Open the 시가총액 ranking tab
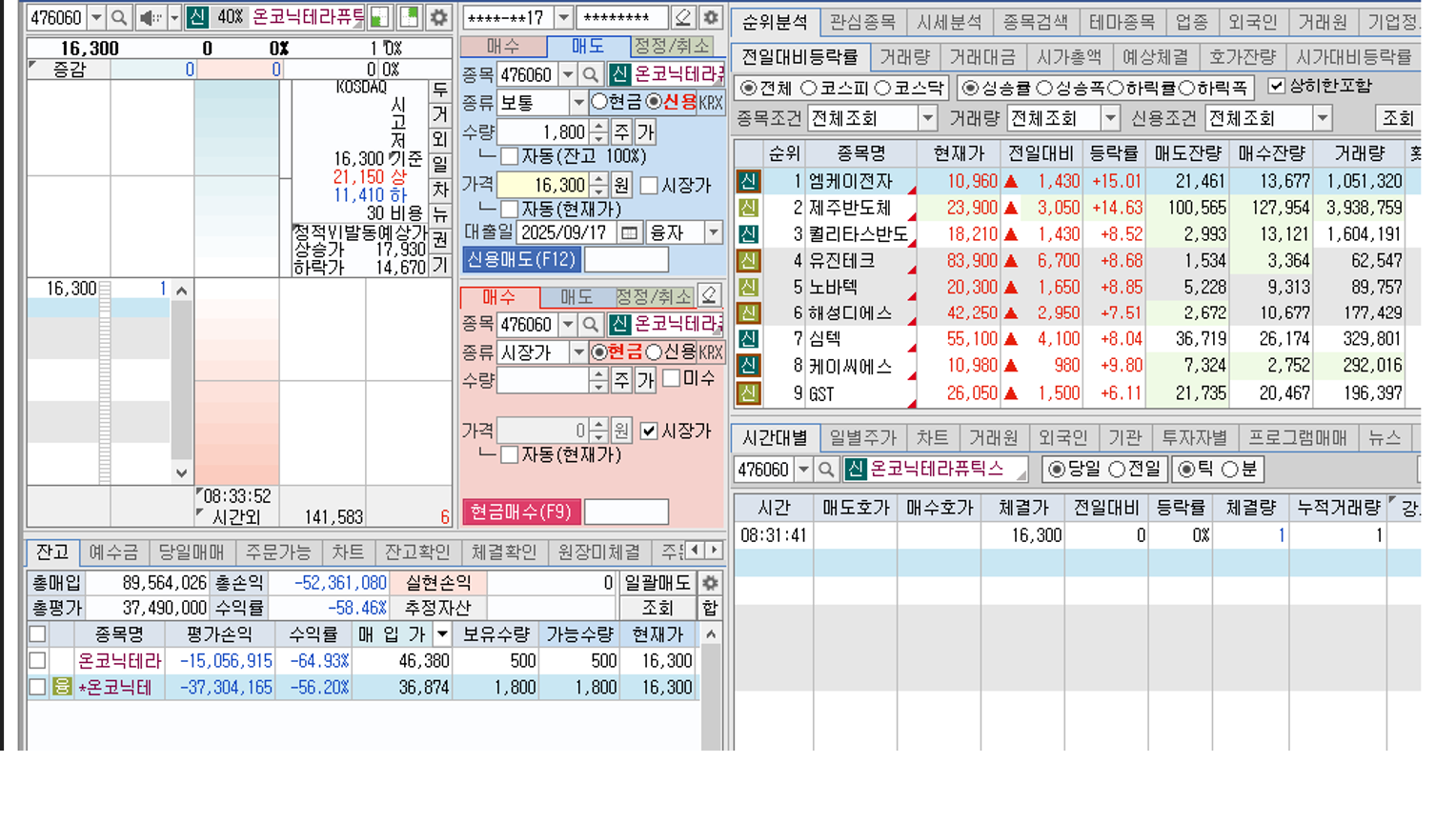This screenshot has height=823, width=1456. tap(1069, 57)
